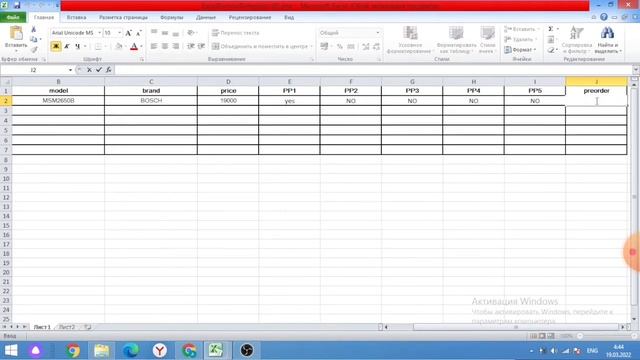Switch to the Insert (Вставка) tab
Screen dimensions: 640x360
pos(76,18)
